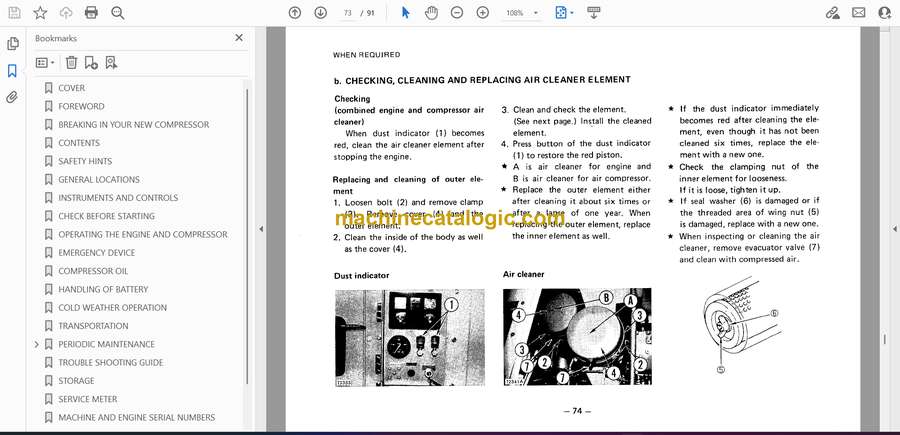Open the Share link icon
This screenshot has height=435, width=900.
point(833,13)
